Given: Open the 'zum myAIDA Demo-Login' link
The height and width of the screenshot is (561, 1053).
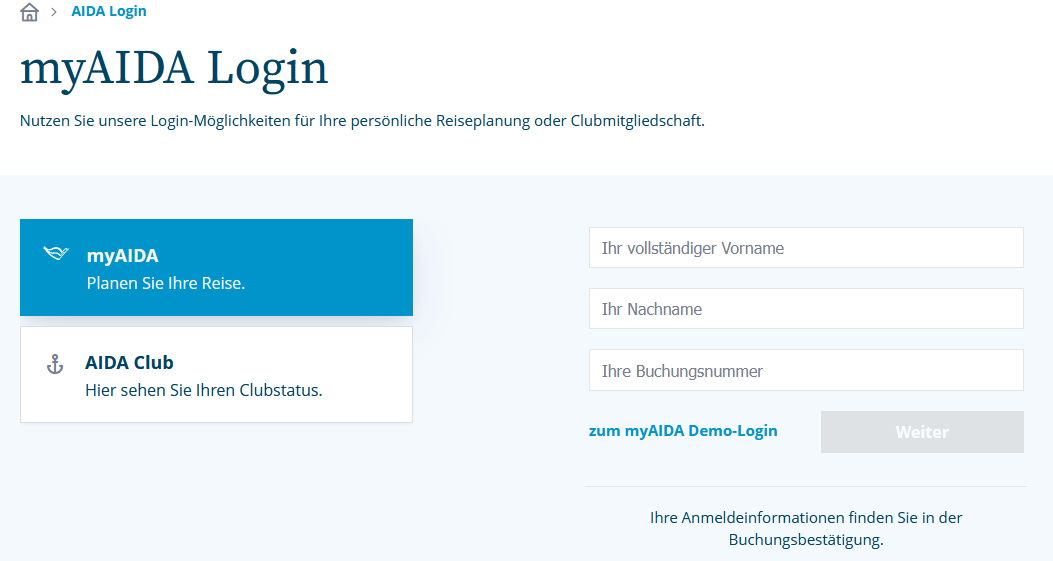Looking at the screenshot, I should 683,431.
